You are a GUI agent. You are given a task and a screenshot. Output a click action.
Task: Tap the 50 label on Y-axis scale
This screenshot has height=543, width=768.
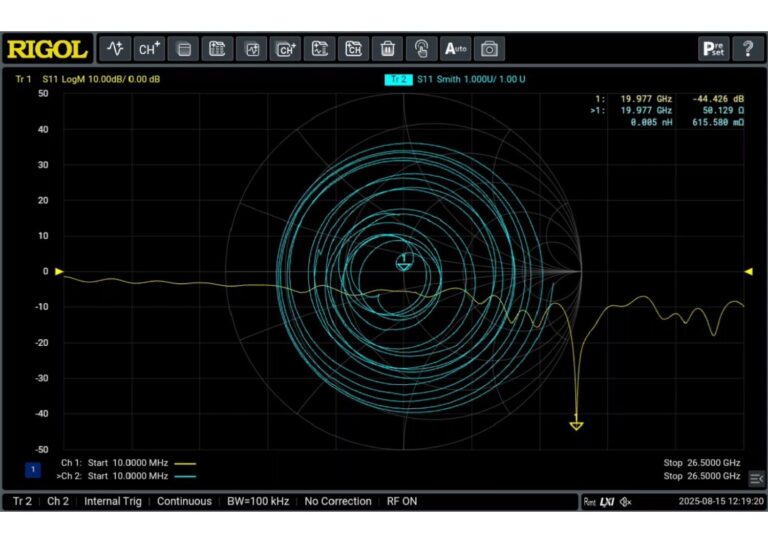(43, 94)
